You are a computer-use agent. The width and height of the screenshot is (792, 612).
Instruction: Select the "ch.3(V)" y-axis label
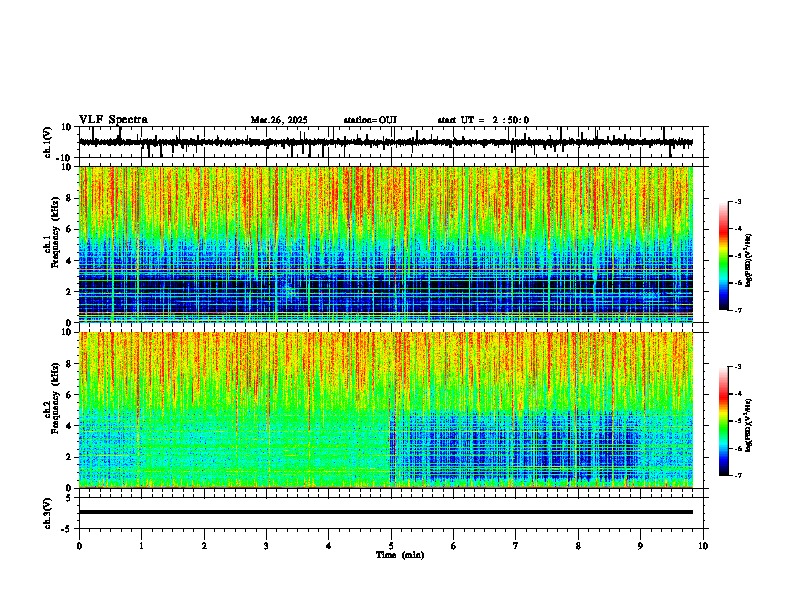click(x=47, y=513)
